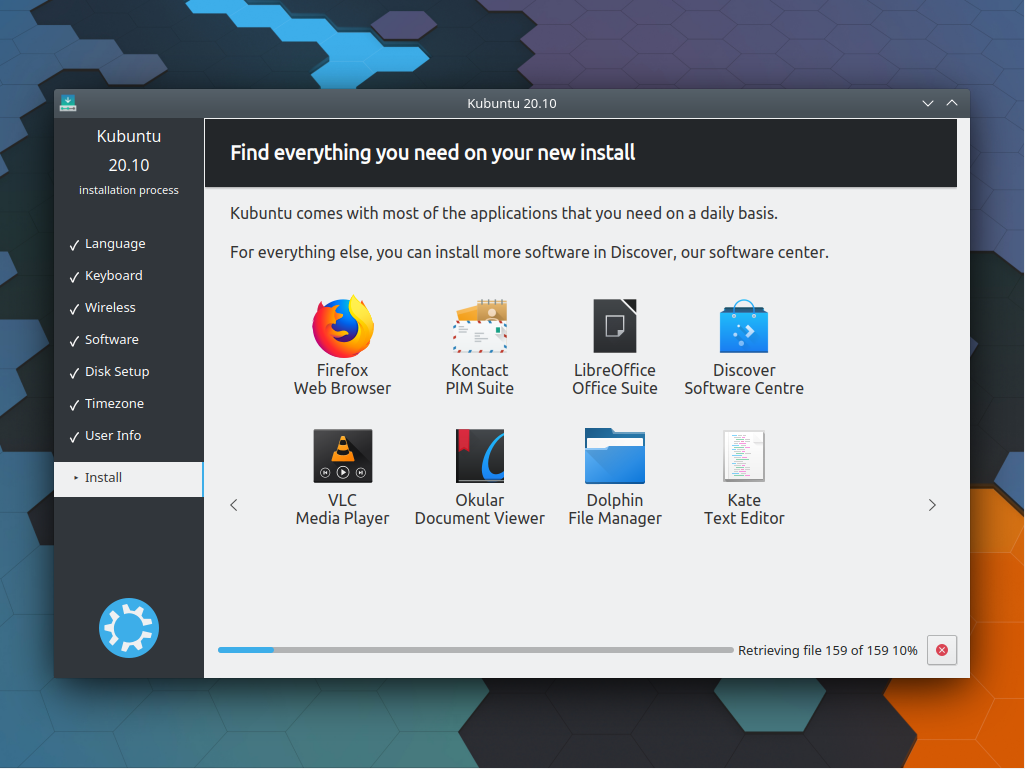This screenshot has width=1025, height=769.
Task: Click the Okular Document Viewer icon
Action: click(x=480, y=456)
